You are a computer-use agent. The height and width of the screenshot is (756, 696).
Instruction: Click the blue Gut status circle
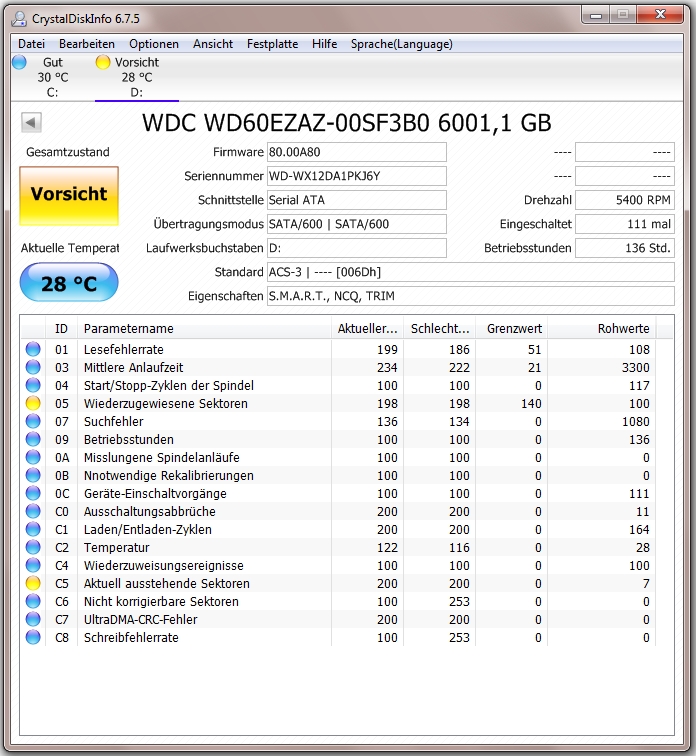coord(19,62)
